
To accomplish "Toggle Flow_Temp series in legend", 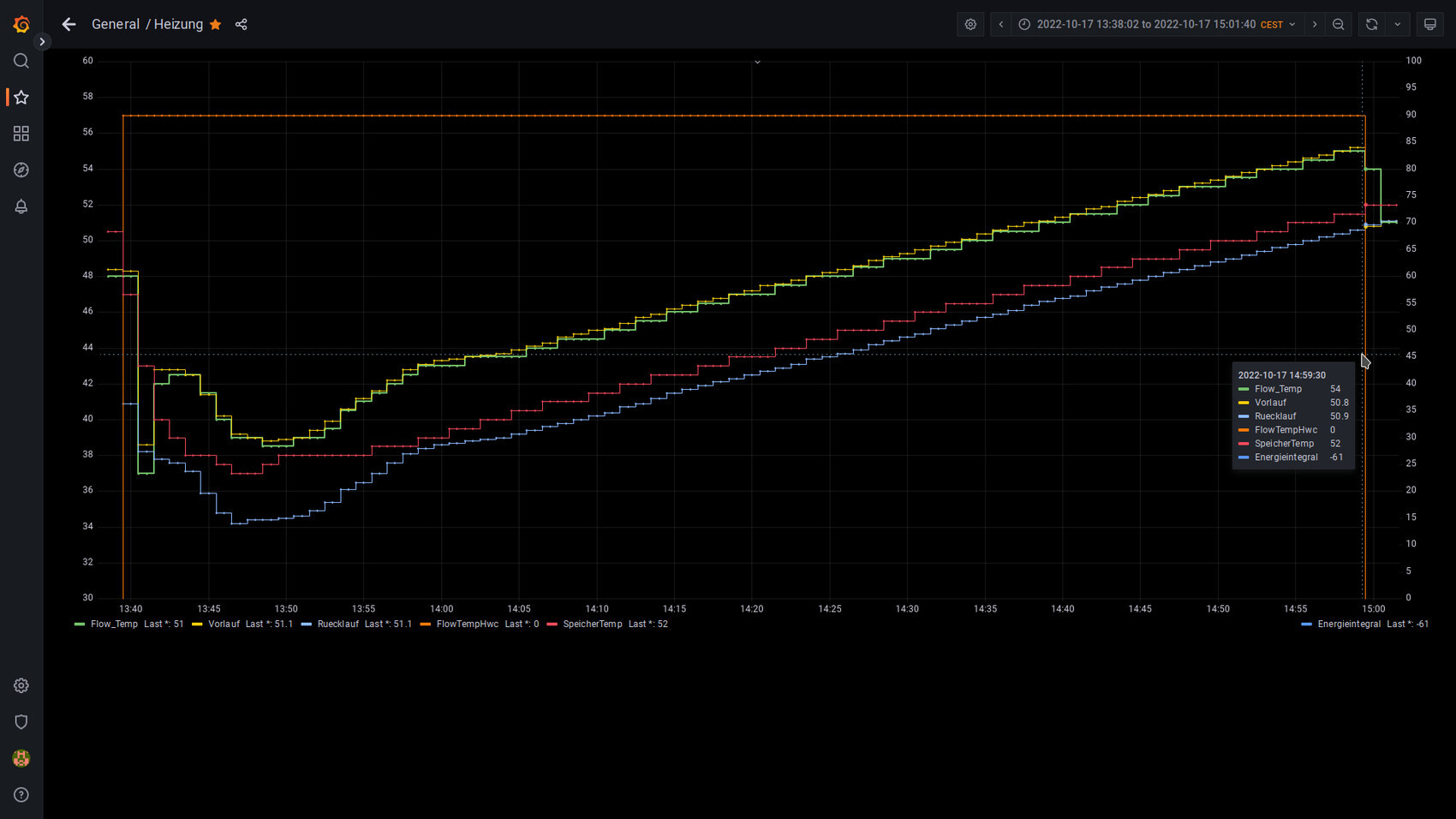I will (114, 625).
